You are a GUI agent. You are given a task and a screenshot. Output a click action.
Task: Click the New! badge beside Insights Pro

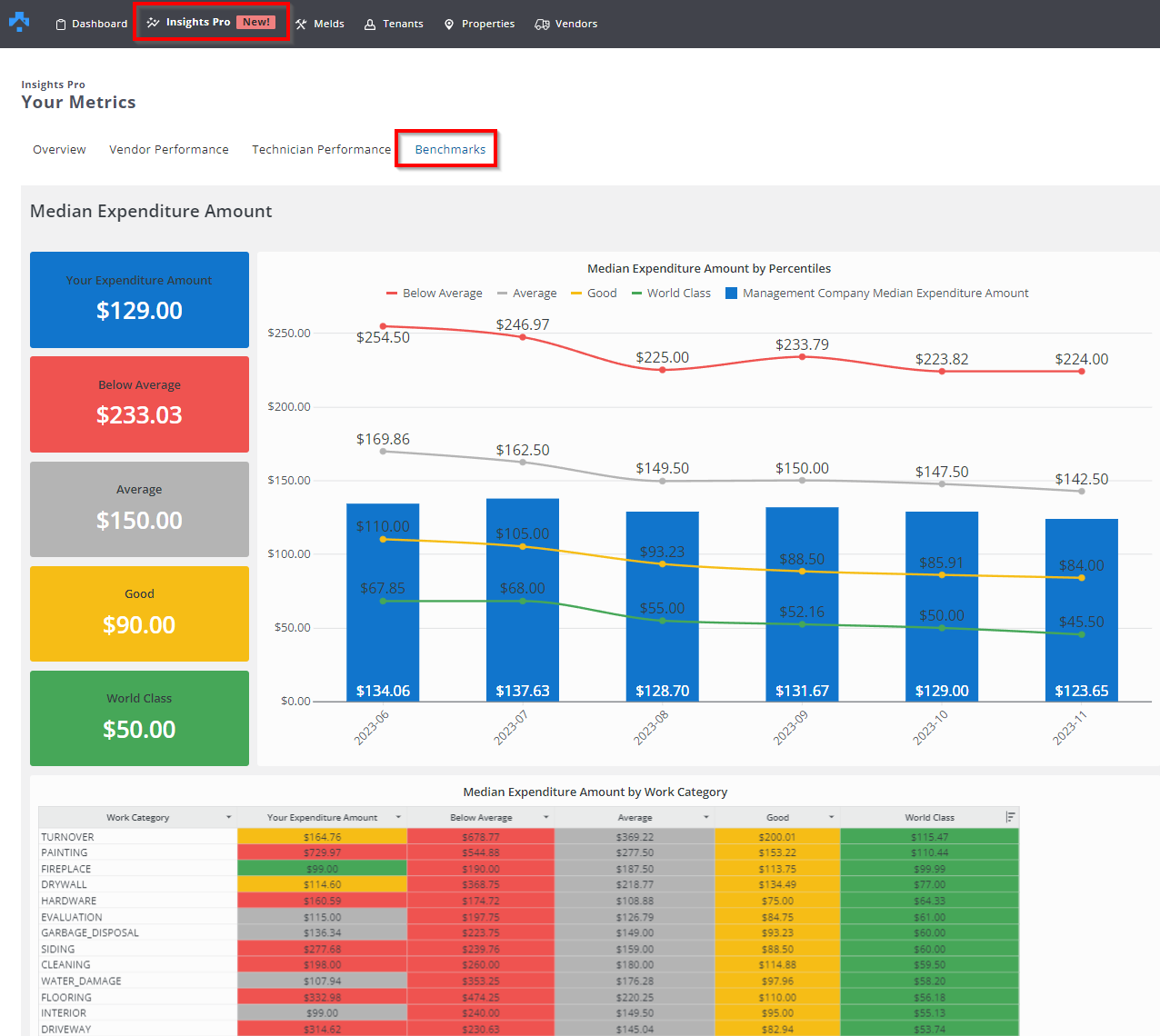[256, 22]
